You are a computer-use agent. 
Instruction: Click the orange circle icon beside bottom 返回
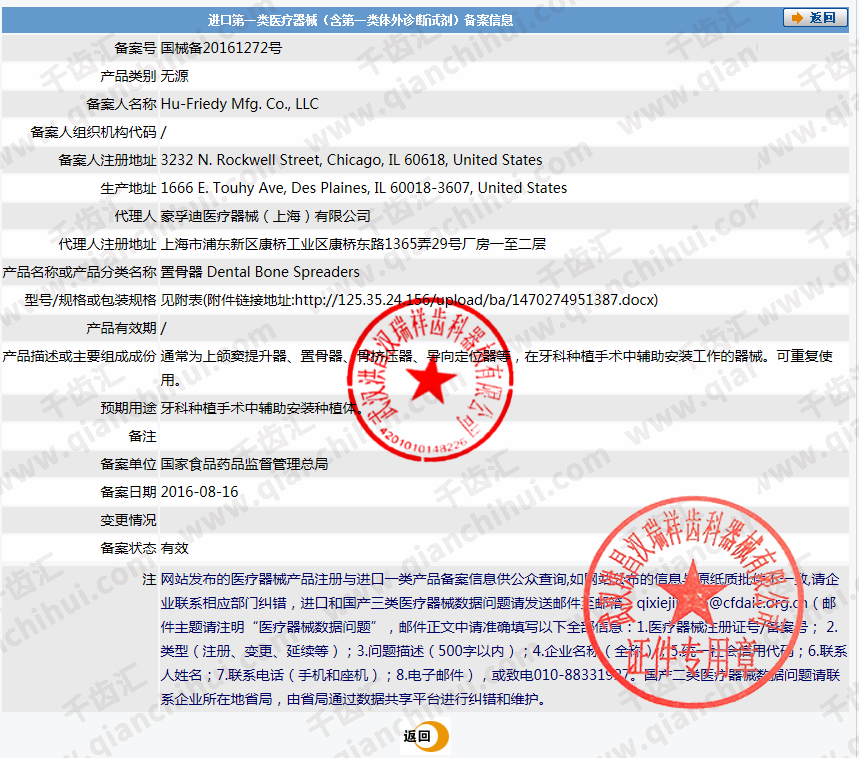click(439, 737)
